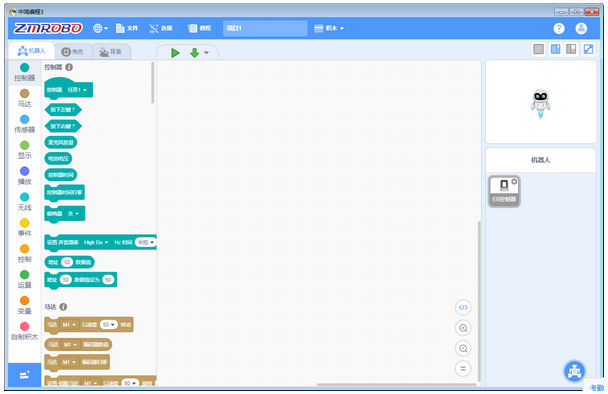The width and height of the screenshot is (608, 394).
Task: Open the download options dropdown arrow
Action: click(206, 53)
